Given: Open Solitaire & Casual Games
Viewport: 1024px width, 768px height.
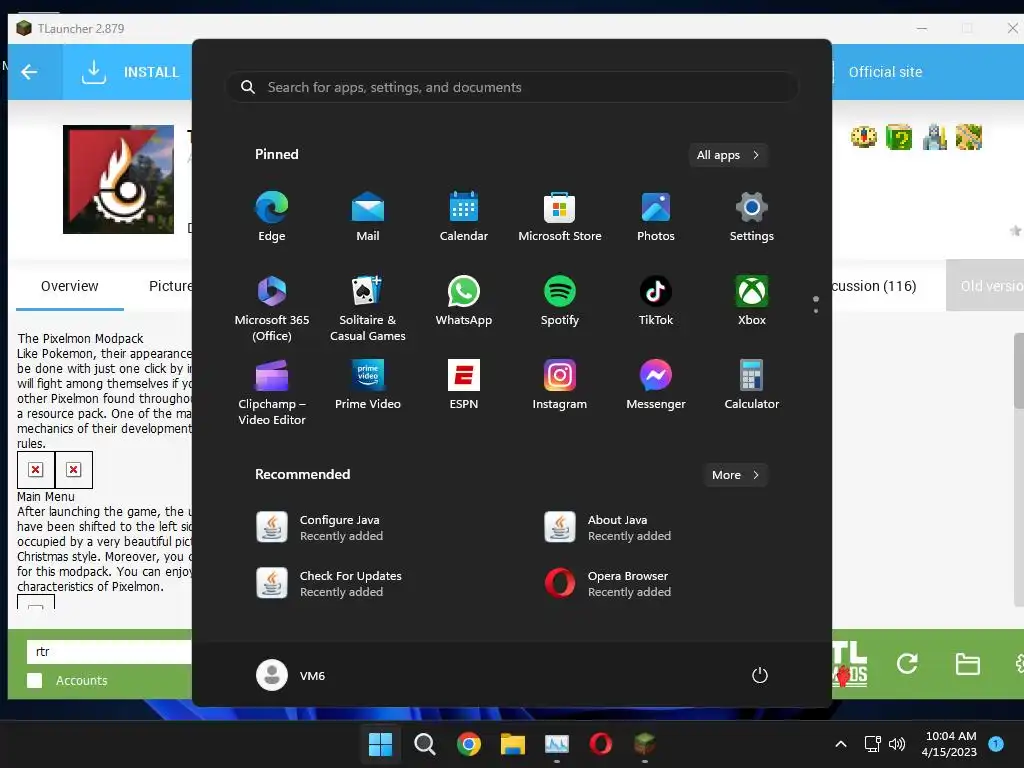Looking at the screenshot, I should click(x=368, y=308).
